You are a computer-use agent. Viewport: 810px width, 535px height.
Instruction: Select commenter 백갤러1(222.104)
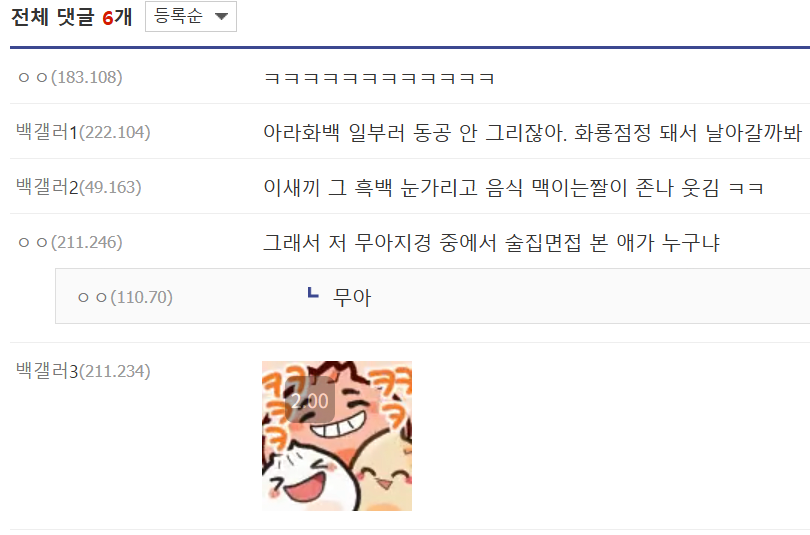click(x=83, y=132)
